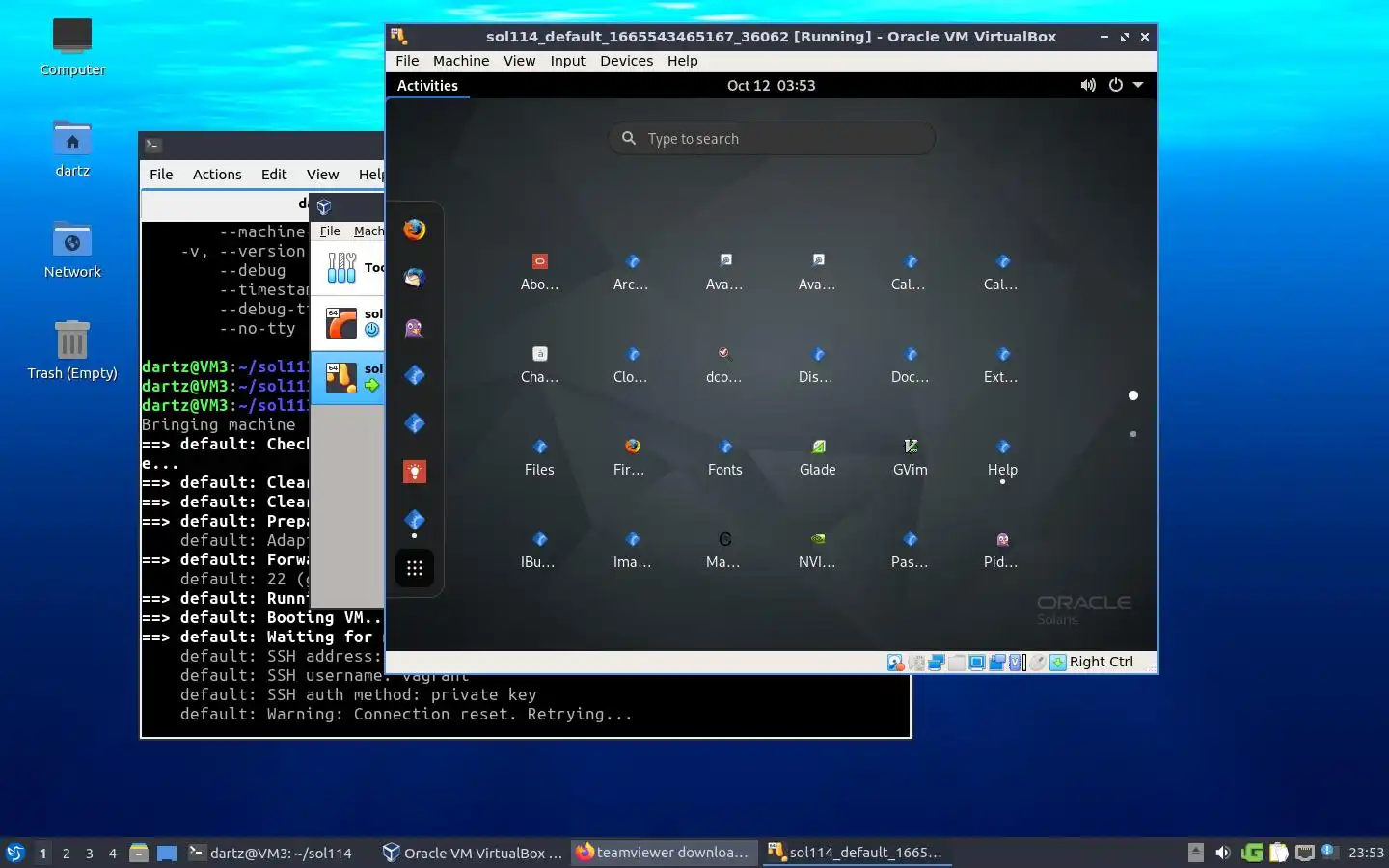Open the Trash (Empty) desktop icon
The height and width of the screenshot is (868, 1389).
click(72, 351)
